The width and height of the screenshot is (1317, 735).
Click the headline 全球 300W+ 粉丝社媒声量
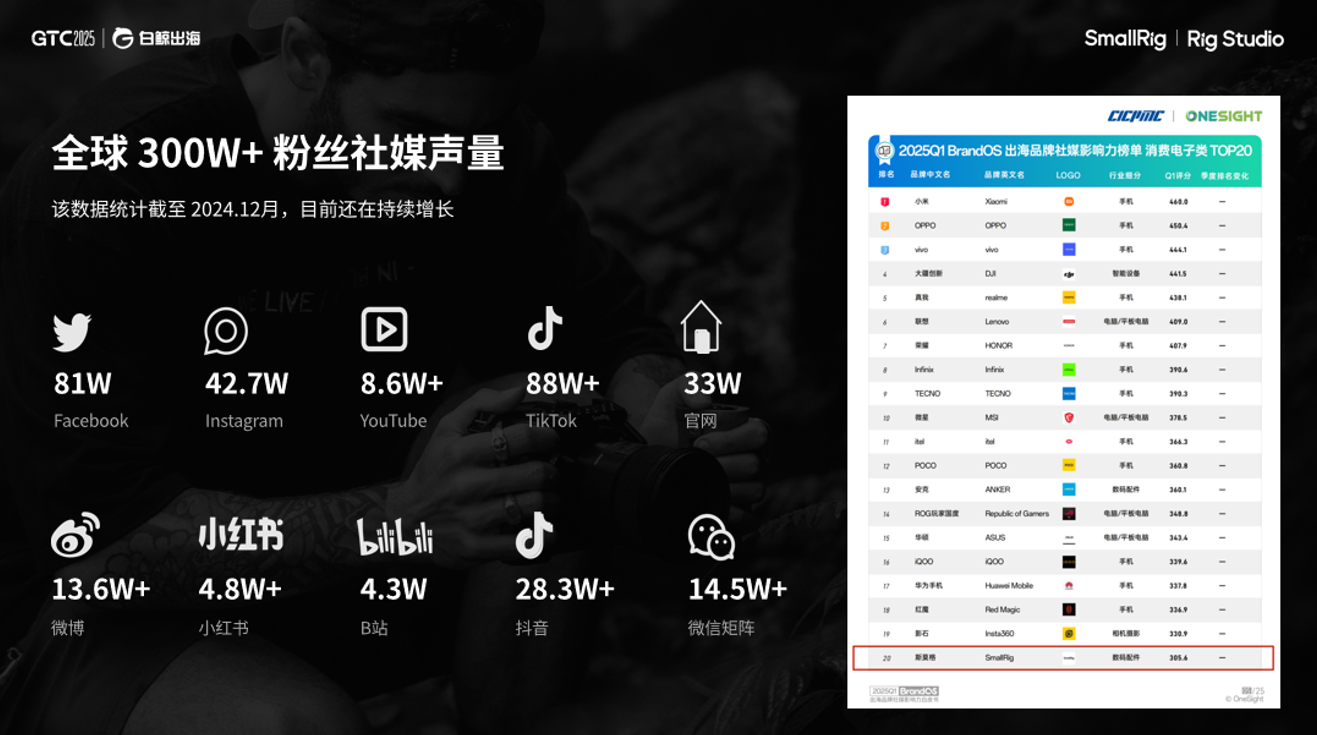(x=278, y=153)
